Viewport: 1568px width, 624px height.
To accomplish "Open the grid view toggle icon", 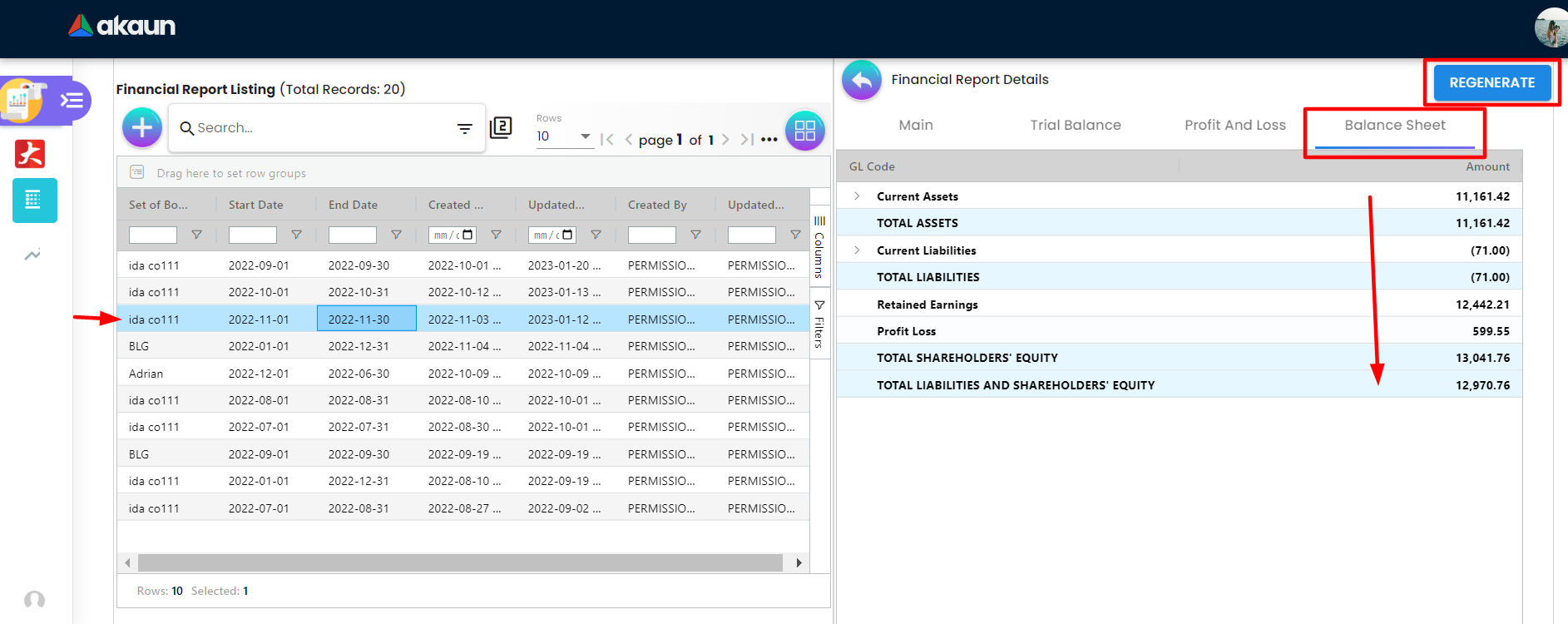I will (x=804, y=131).
